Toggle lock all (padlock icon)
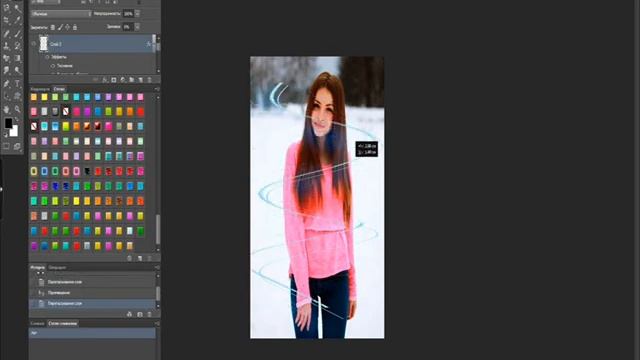 pyautogui.click(x=75, y=27)
